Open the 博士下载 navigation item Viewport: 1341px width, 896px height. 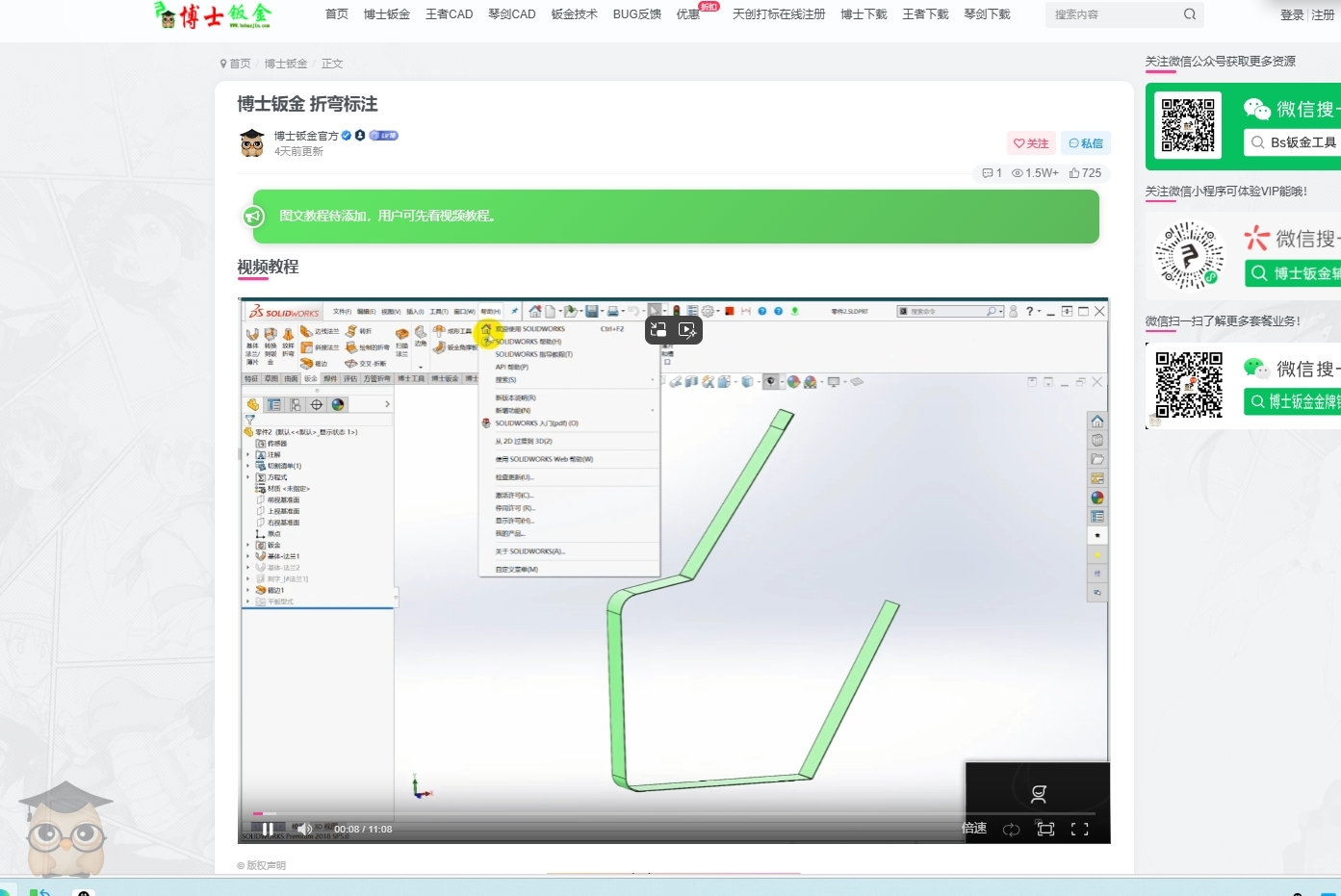[x=864, y=14]
